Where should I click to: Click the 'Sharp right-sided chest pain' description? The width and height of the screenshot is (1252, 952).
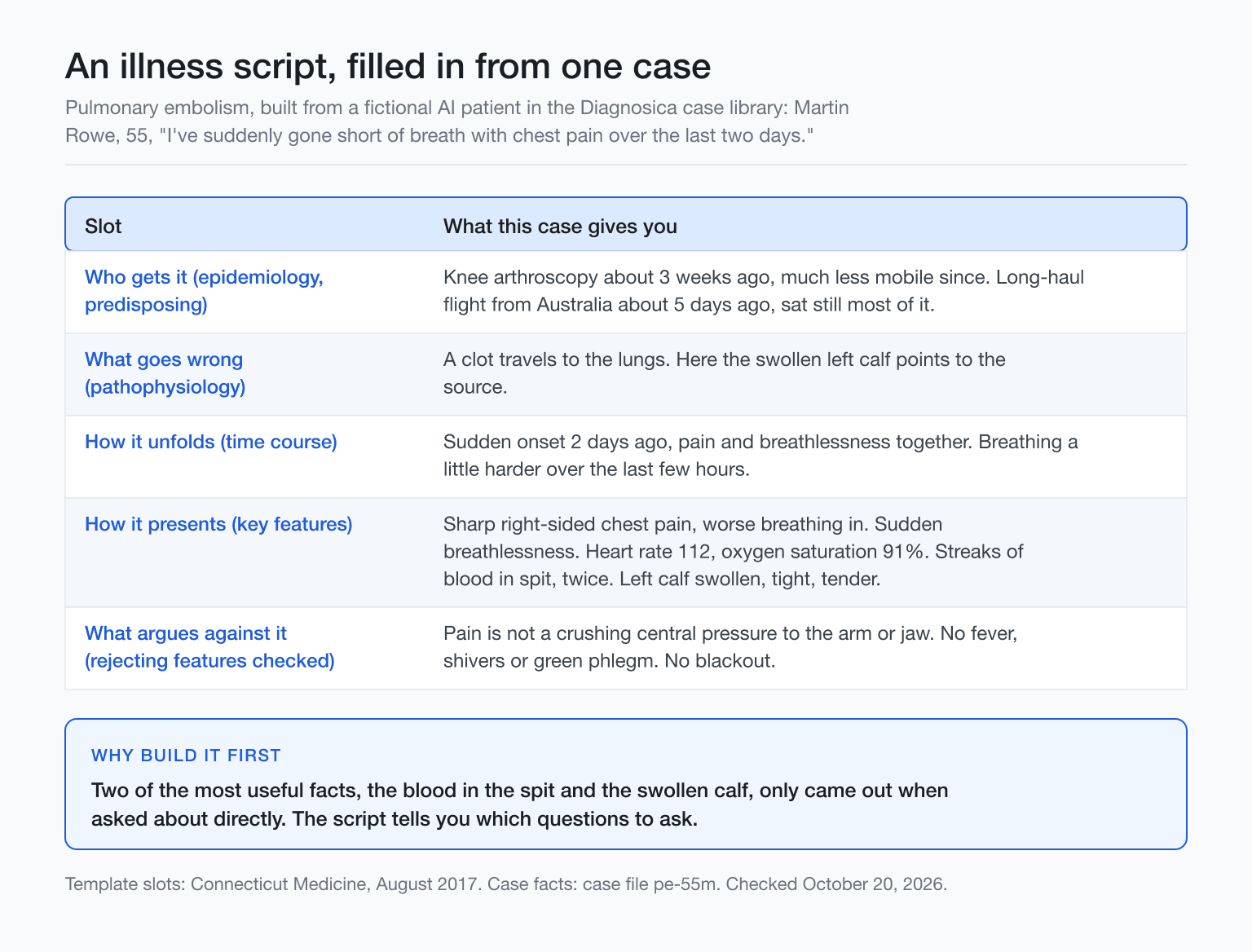pyautogui.click(x=734, y=552)
